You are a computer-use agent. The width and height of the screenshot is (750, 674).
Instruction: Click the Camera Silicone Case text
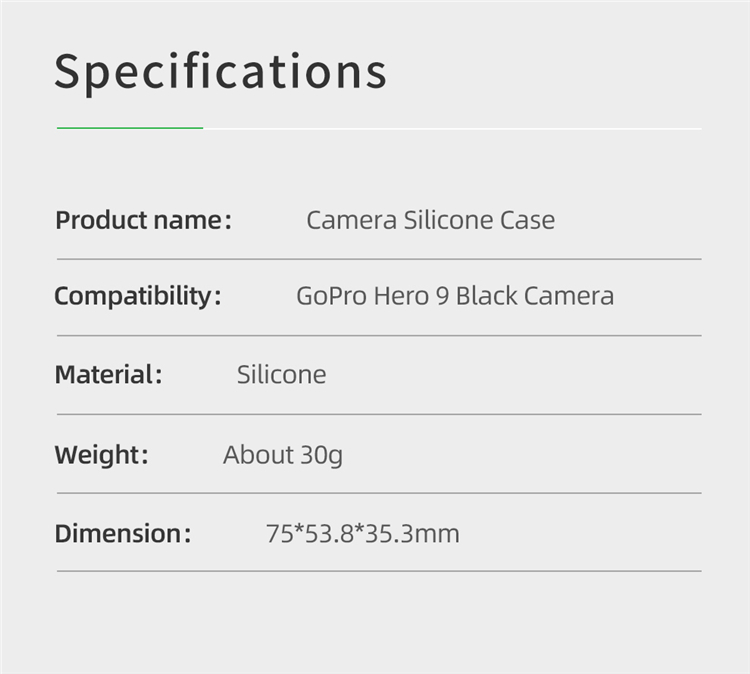430,220
